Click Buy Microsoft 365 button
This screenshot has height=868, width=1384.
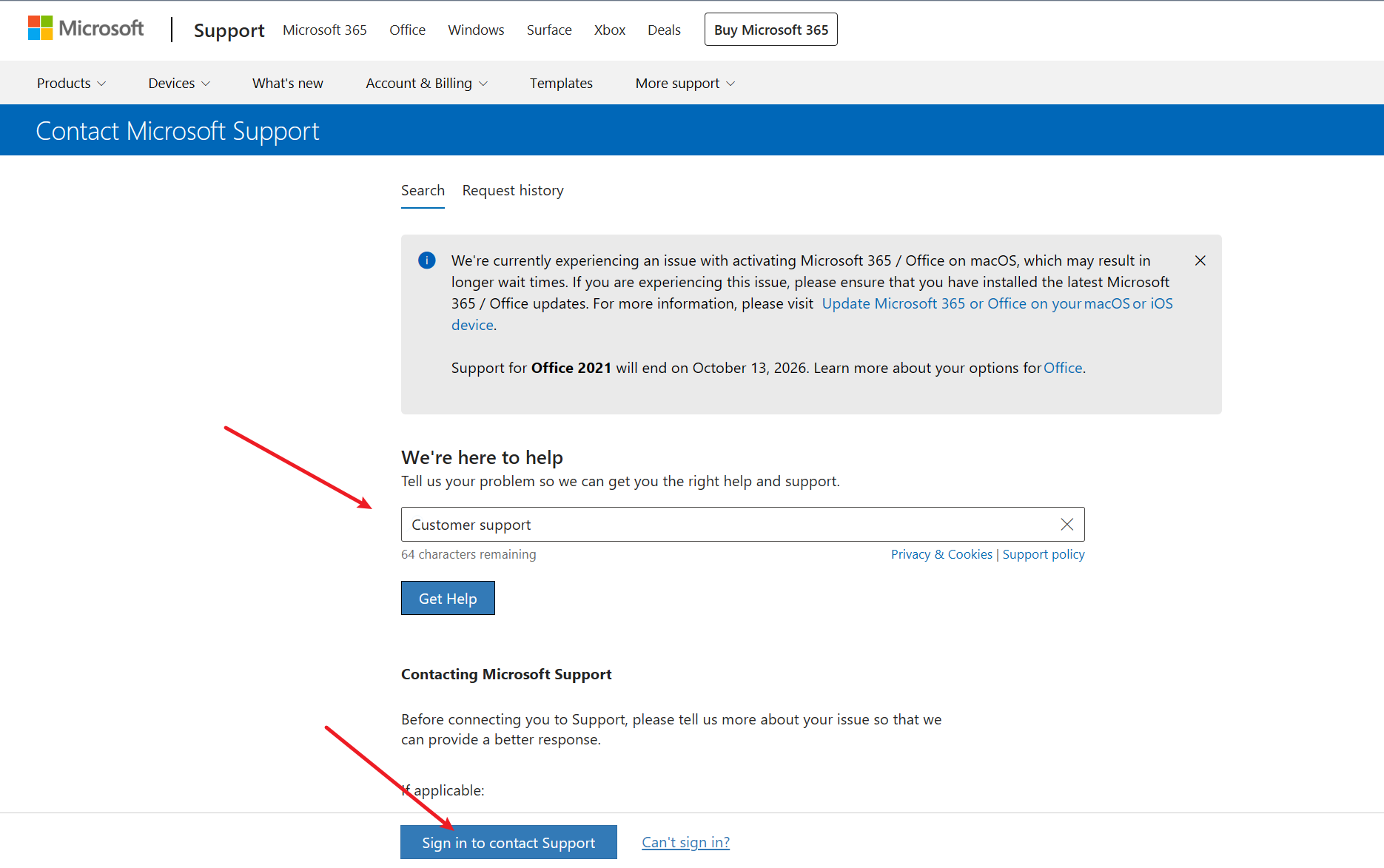point(771,30)
